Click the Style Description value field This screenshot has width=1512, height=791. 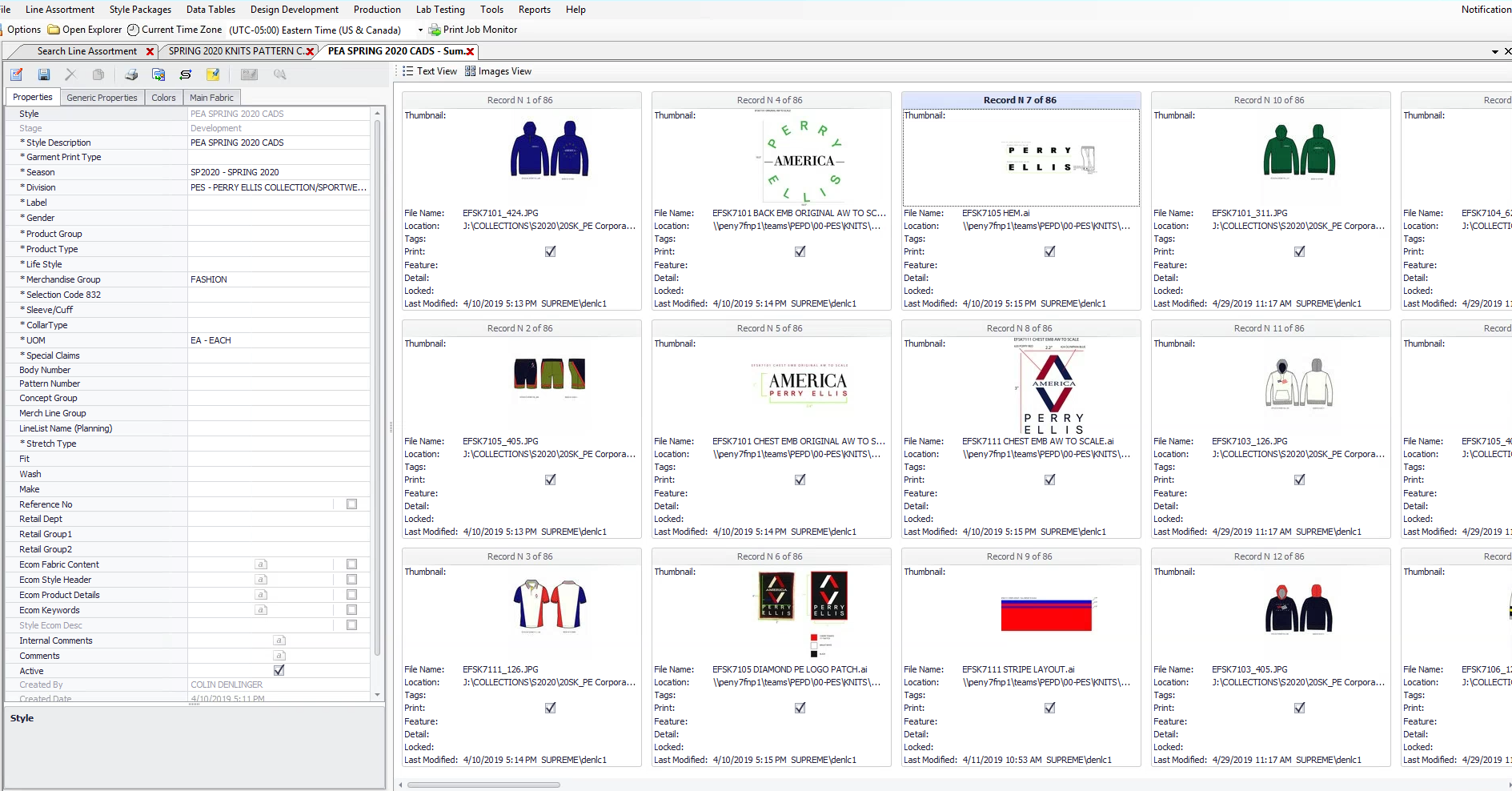pyautogui.click(x=279, y=143)
